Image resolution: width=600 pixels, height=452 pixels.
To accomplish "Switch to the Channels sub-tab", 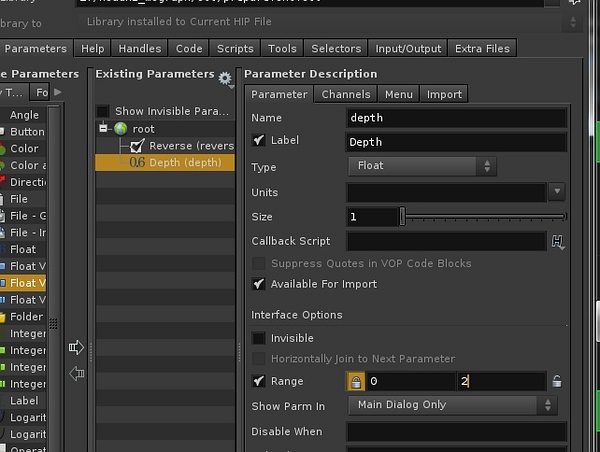I will [x=346, y=95].
